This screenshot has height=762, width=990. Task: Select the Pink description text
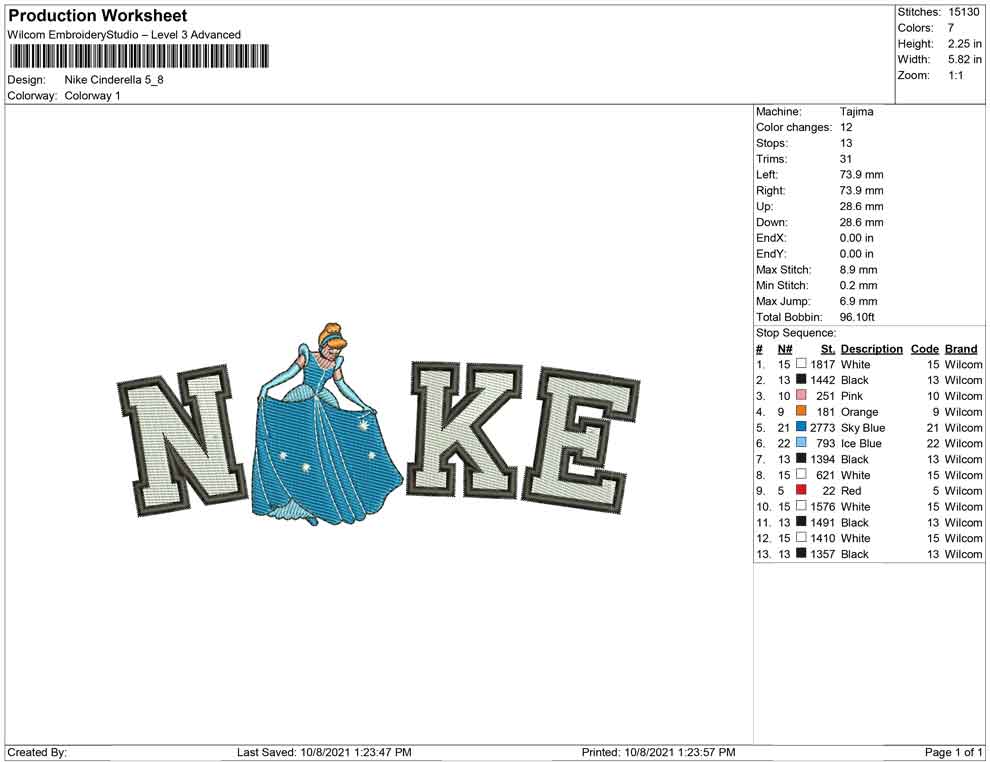[x=852, y=396]
